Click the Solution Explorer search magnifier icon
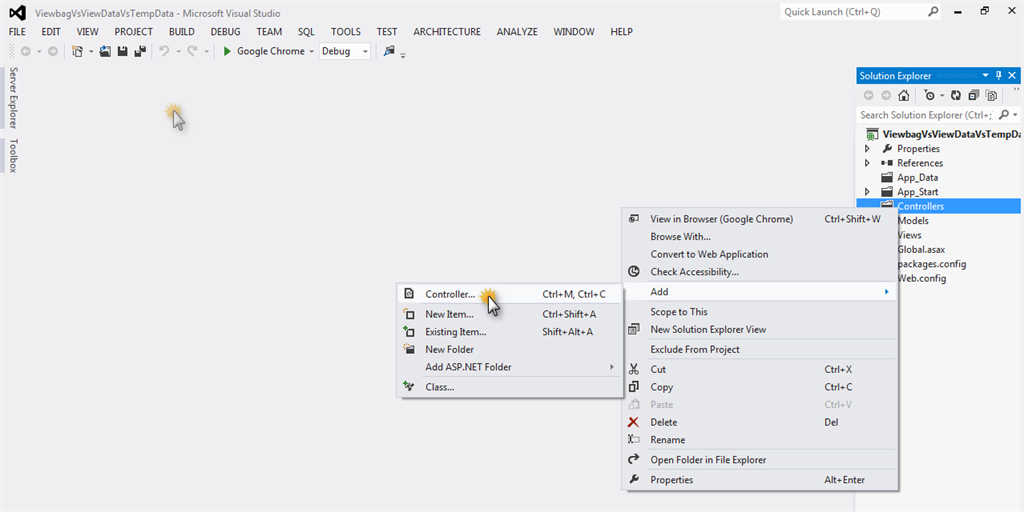 click(1004, 115)
